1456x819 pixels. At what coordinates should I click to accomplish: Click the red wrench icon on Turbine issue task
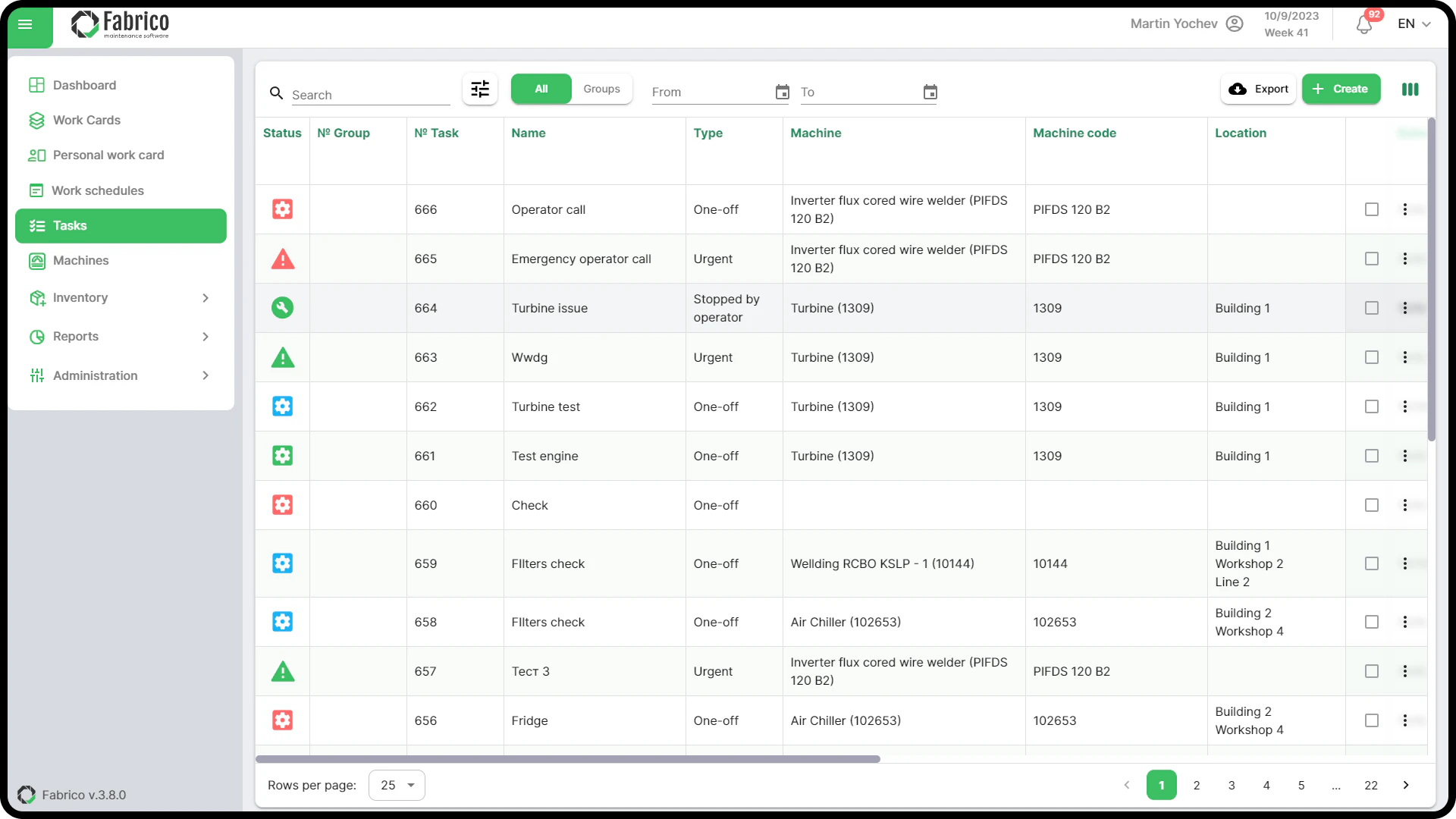282,308
